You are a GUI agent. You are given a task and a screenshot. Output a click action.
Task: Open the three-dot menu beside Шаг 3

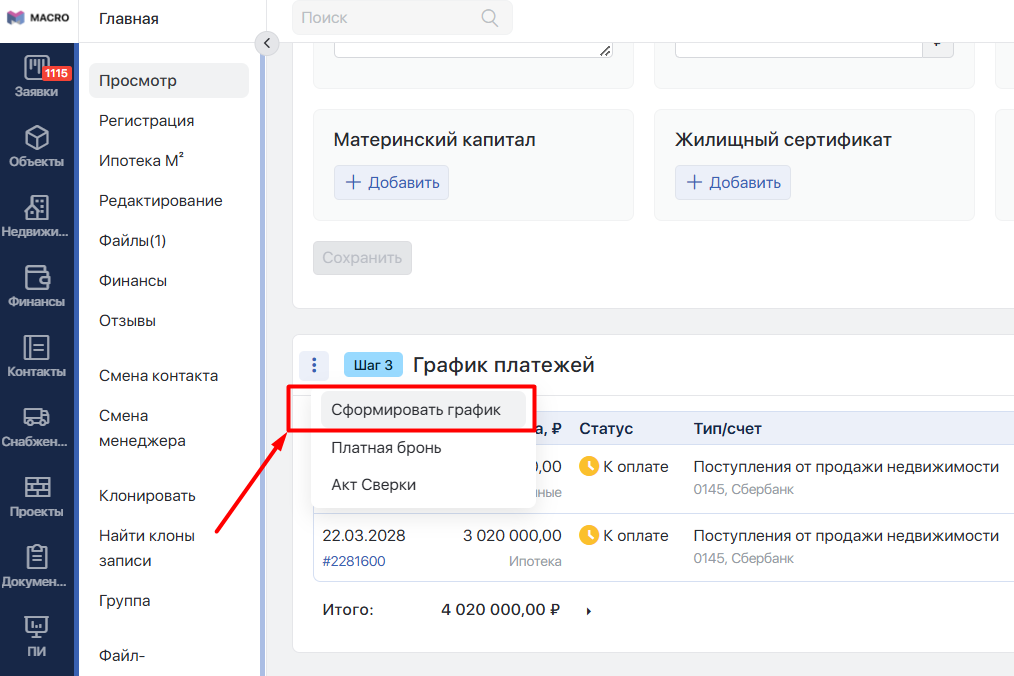[x=314, y=365]
